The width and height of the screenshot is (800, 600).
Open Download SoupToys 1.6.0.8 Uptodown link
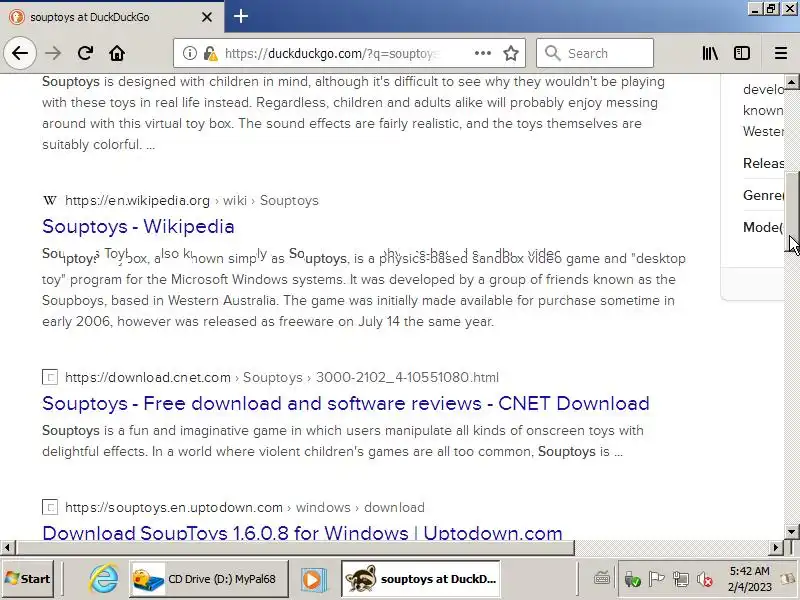tap(302, 532)
